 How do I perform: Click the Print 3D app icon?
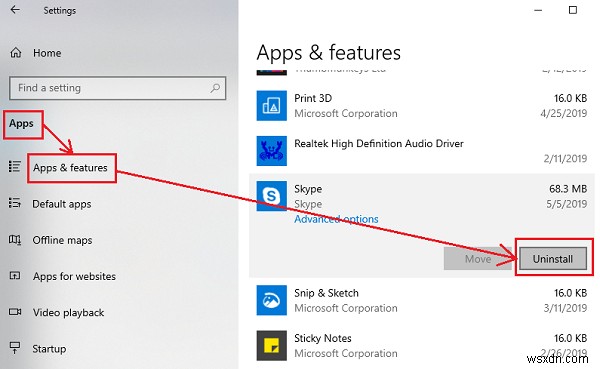pos(271,106)
